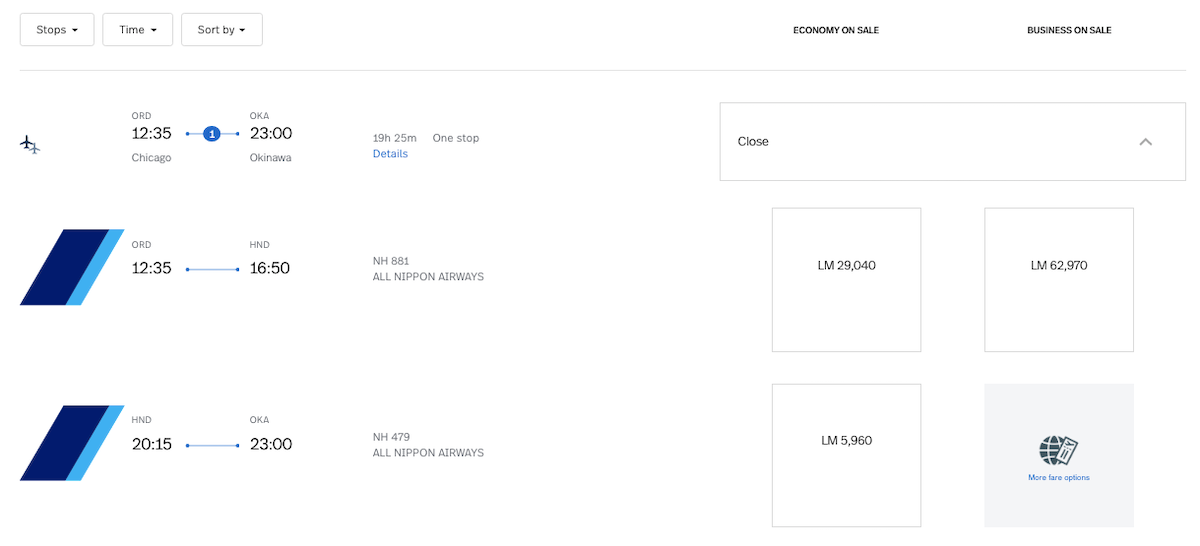Open the More fare options link
This screenshot has height=546, width=1200.
coord(1059,478)
